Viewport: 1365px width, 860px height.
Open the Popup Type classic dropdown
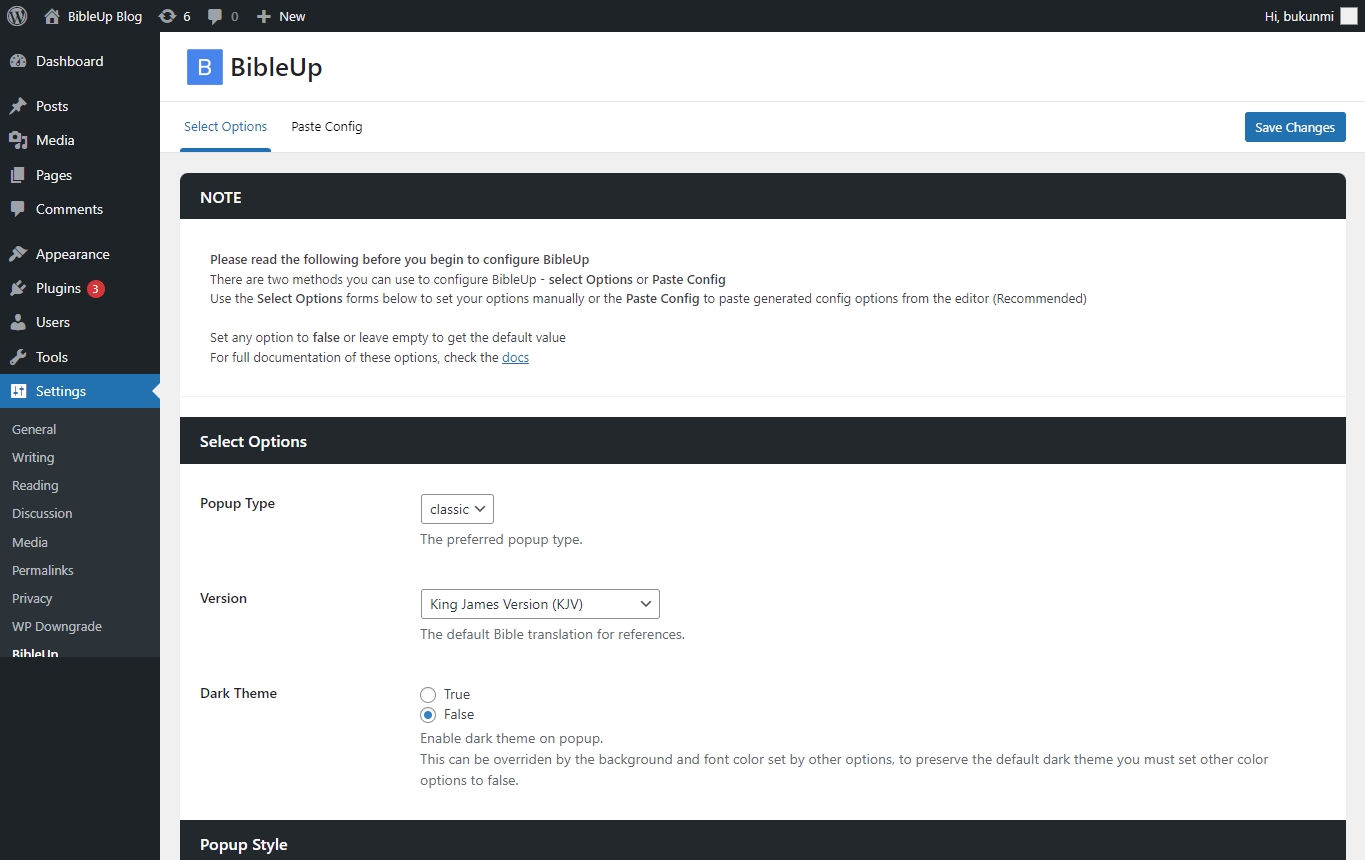point(457,509)
